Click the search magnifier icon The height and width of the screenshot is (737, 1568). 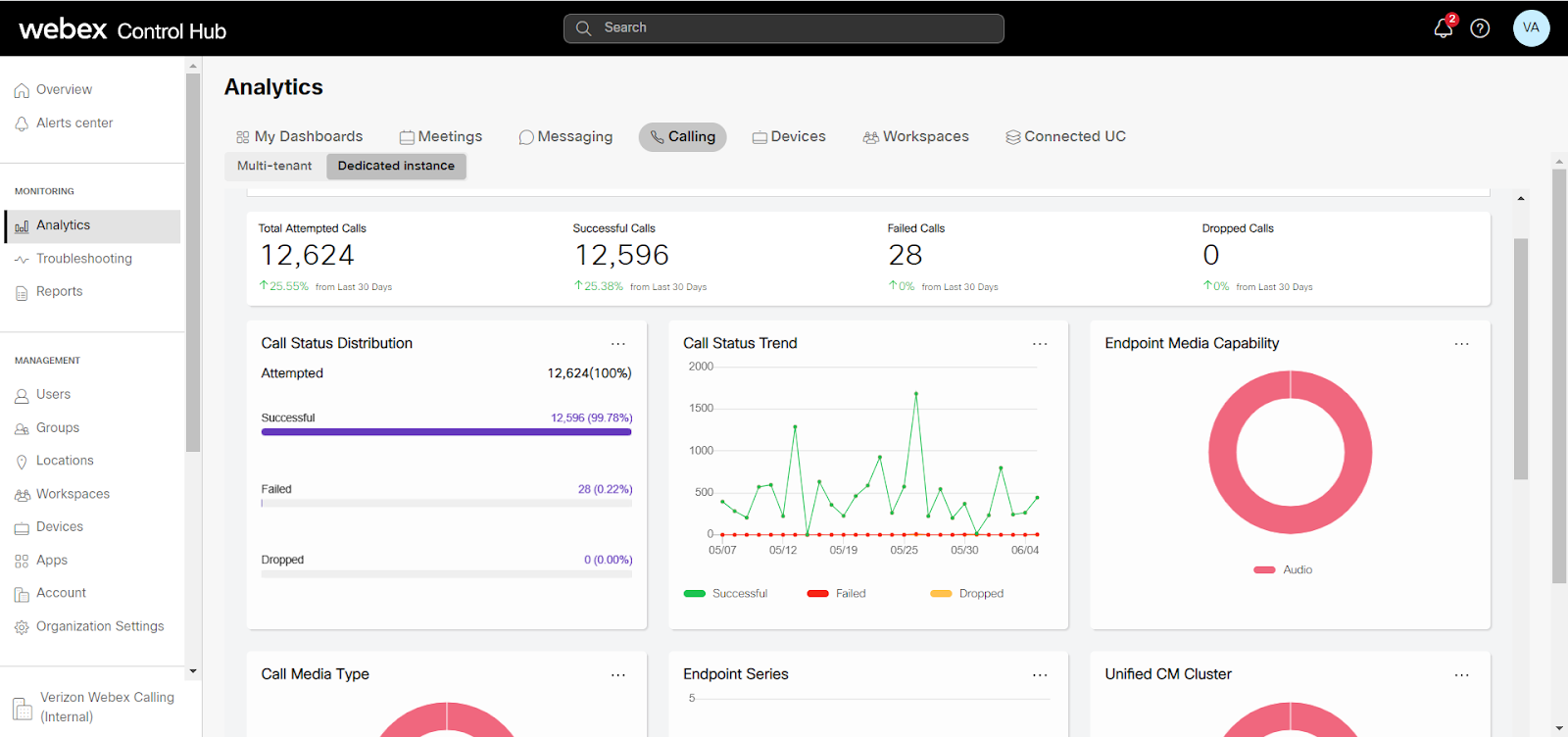(x=583, y=28)
